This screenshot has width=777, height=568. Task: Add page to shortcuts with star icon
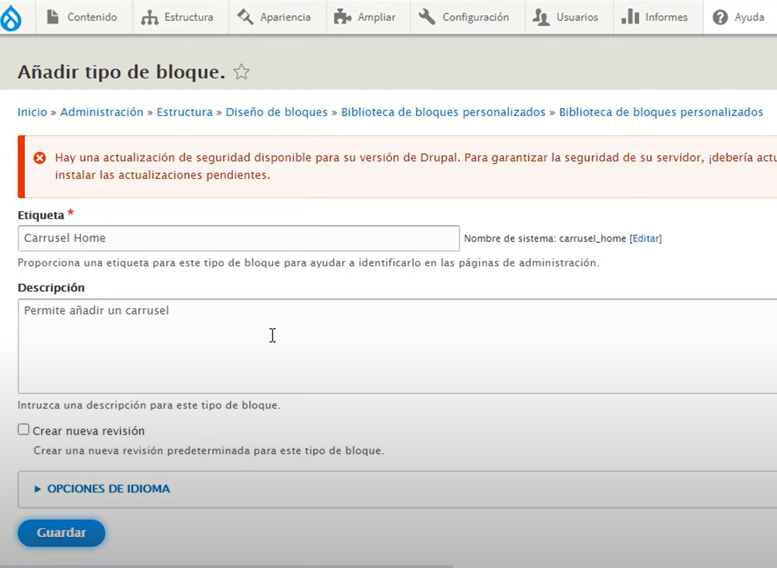(241, 72)
